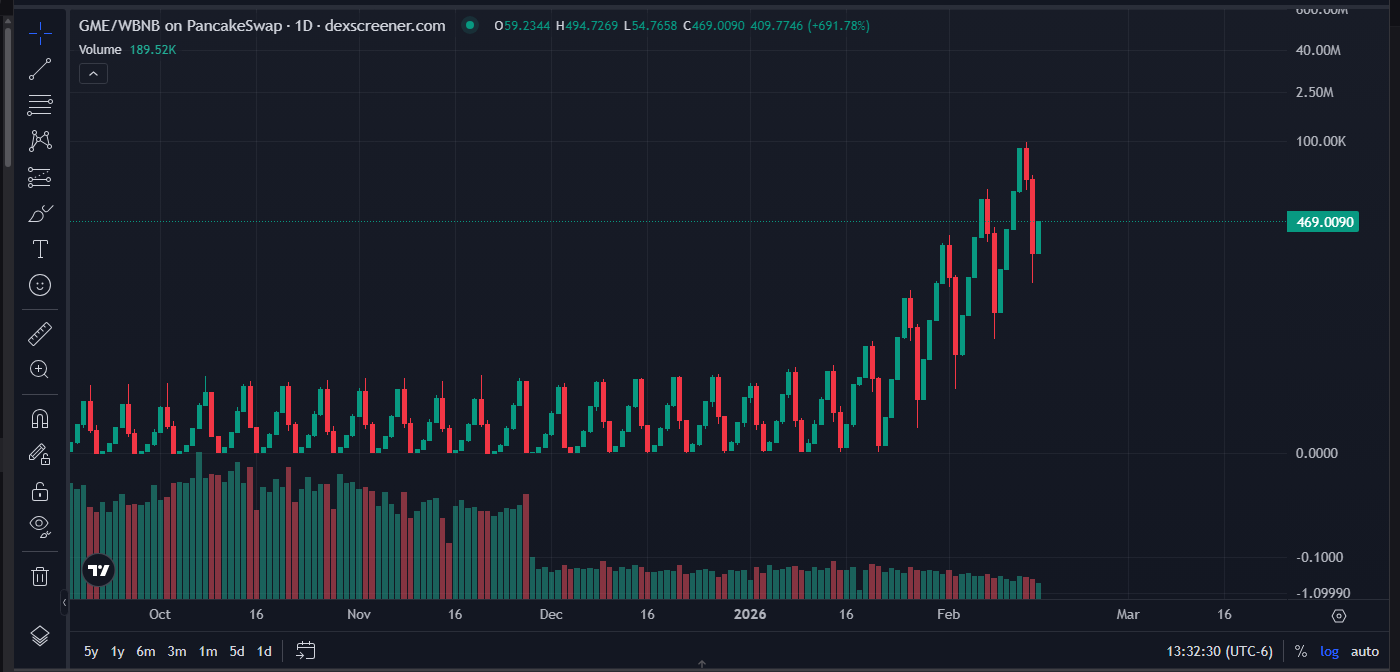The width and height of the screenshot is (1400, 672).
Task: Click the TradingView logo
Action: 98,570
